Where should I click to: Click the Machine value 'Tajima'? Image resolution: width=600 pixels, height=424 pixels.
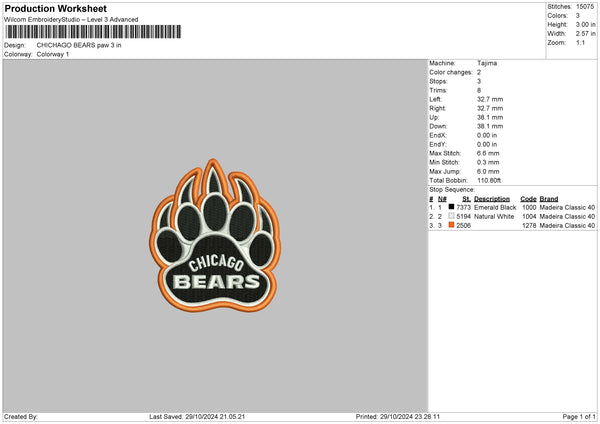[x=487, y=63]
